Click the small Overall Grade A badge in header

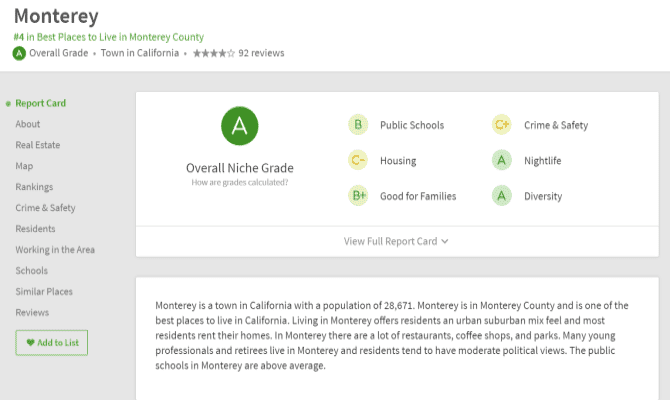click(19, 53)
